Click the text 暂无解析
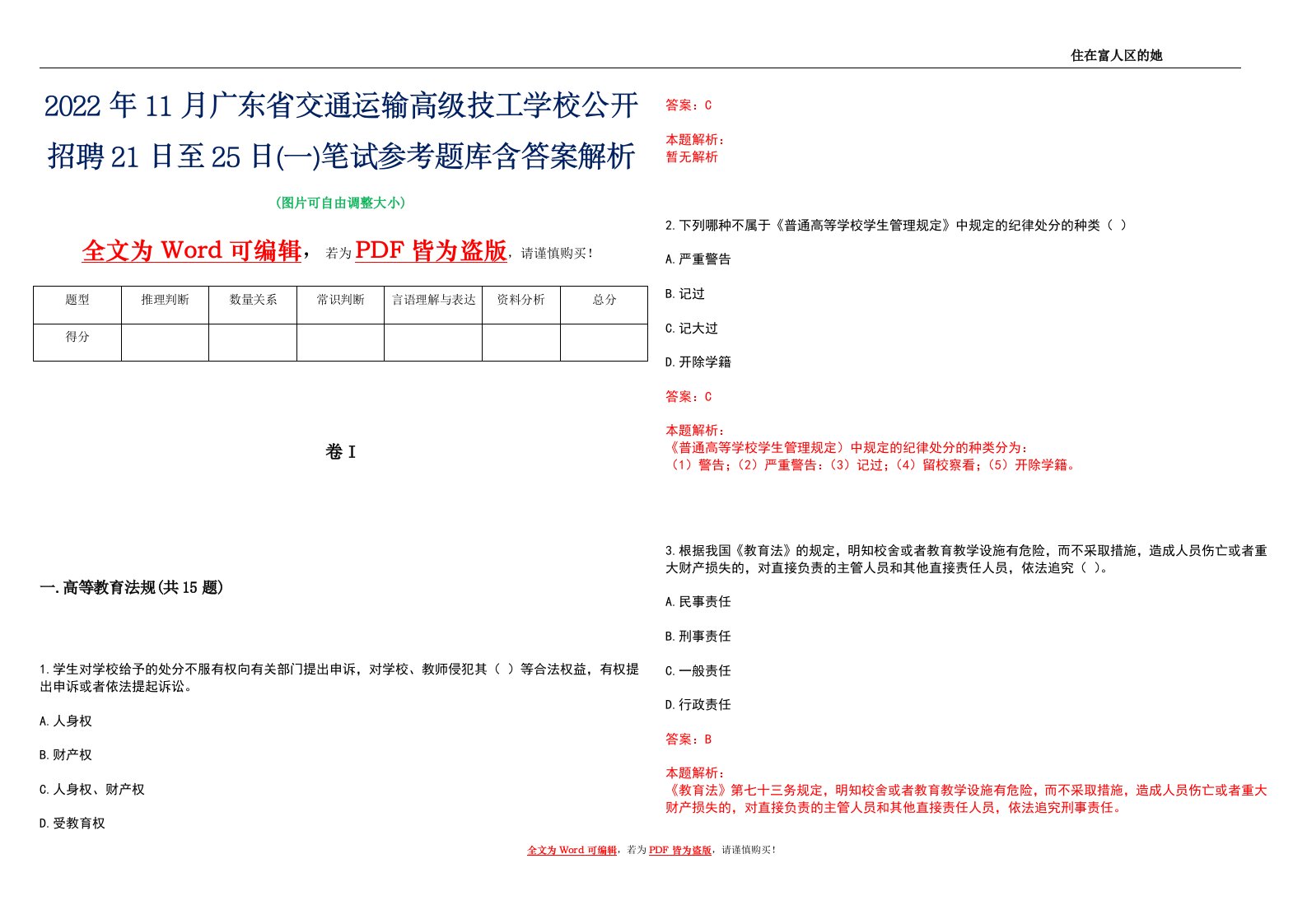The width and height of the screenshot is (1307, 924). click(x=692, y=156)
